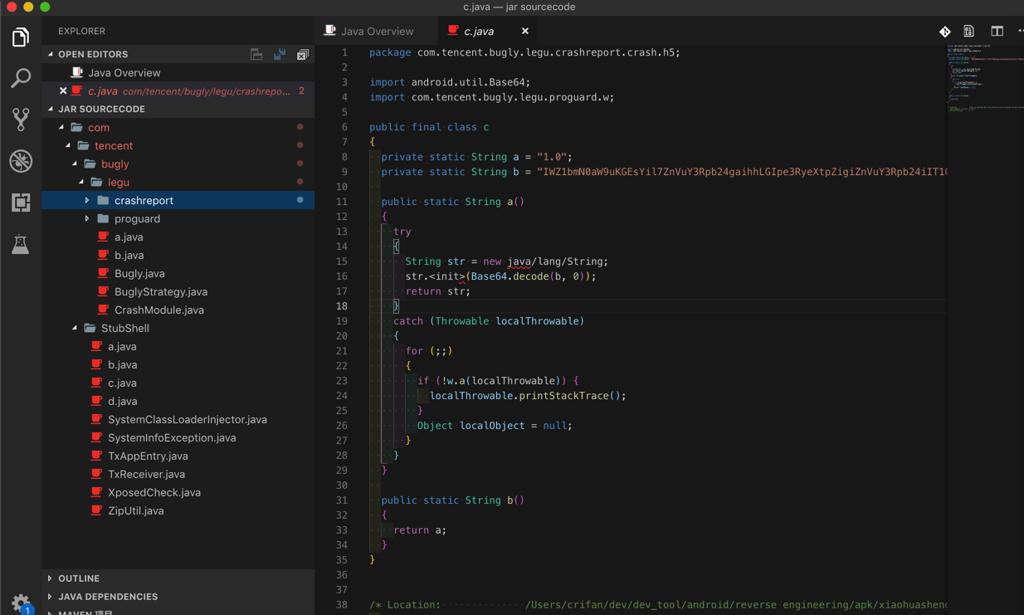Screen dimensions: 1024x615
Task: Open the Debug view icon
Action: [x=20, y=161]
